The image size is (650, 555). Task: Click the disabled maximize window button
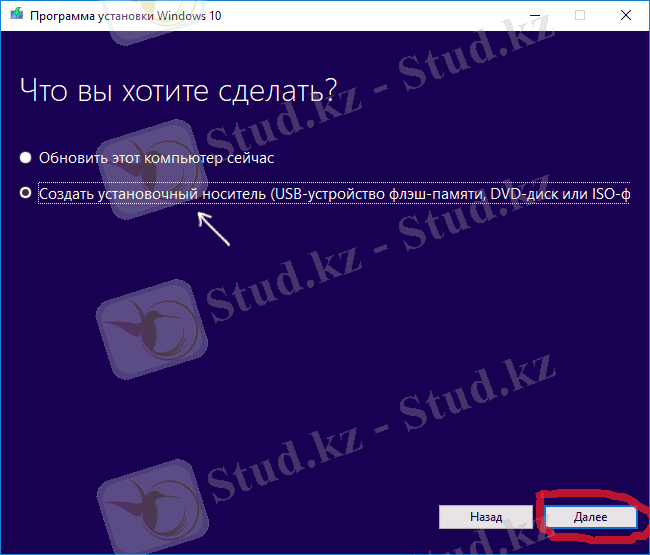(x=580, y=15)
